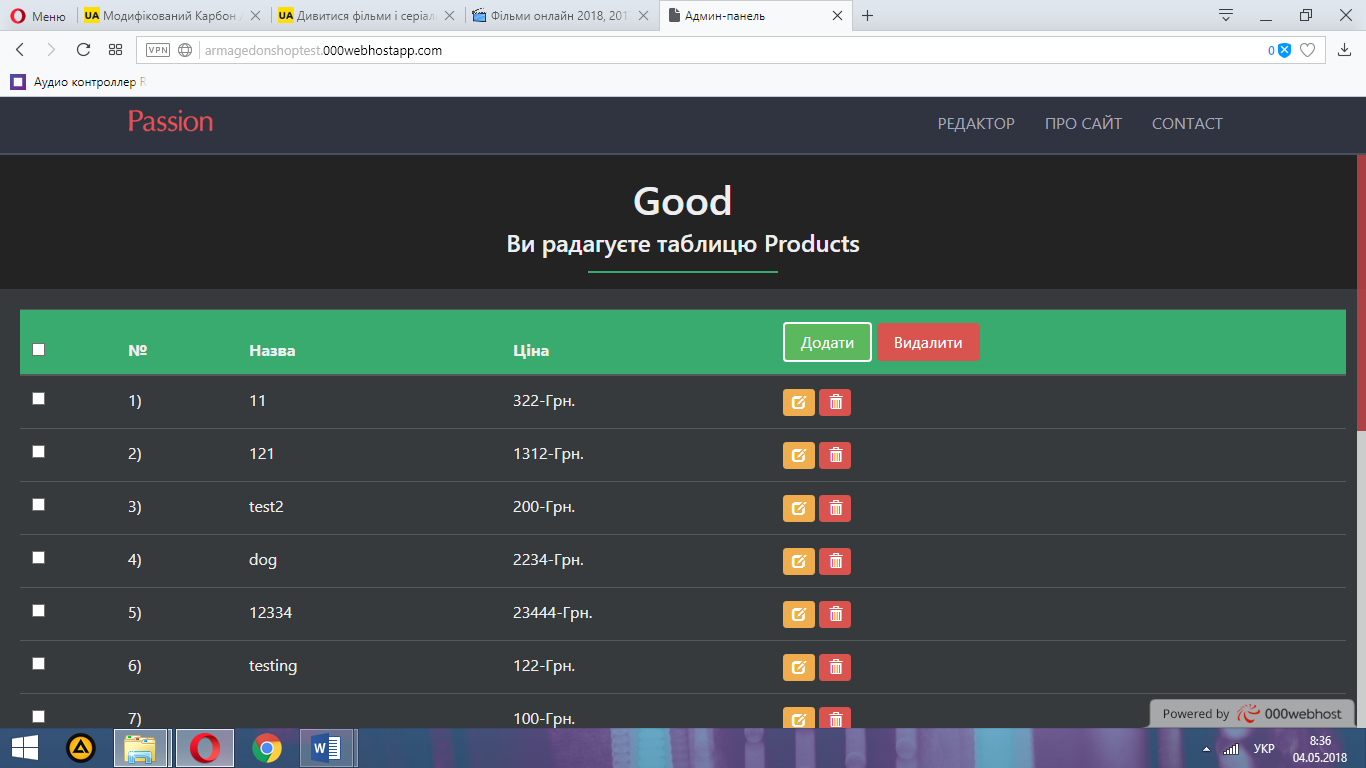Mark checkbox for row 5) 12334

(39, 610)
